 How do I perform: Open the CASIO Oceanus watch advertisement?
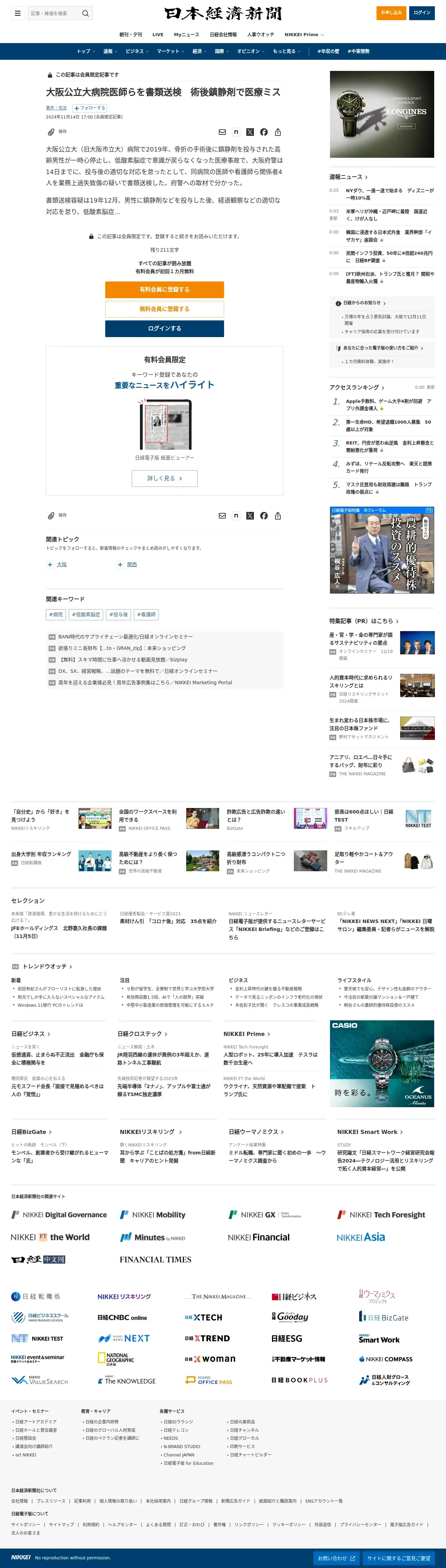(x=382, y=1064)
